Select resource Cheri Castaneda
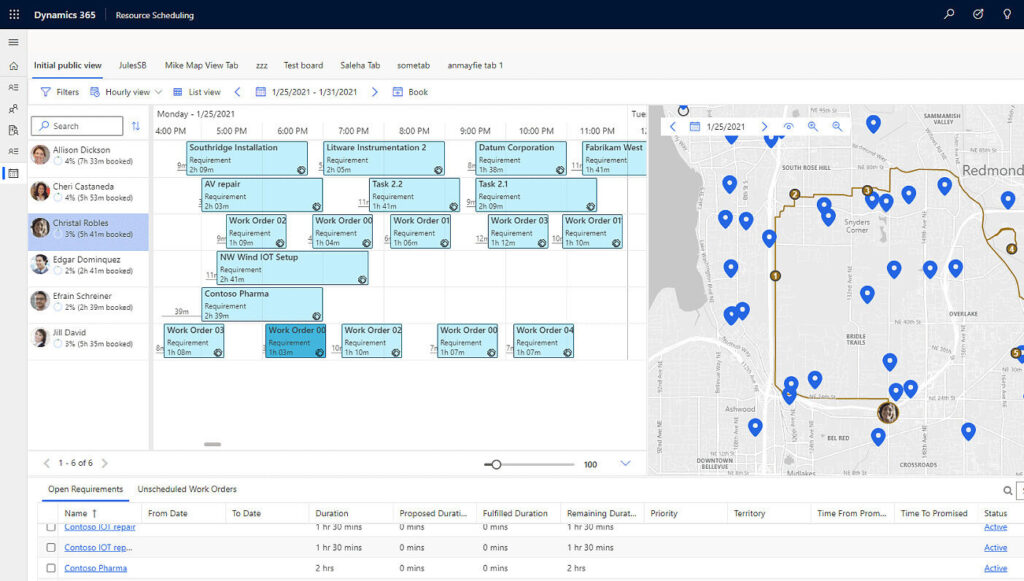1024x581 pixels. pos(88,195)
